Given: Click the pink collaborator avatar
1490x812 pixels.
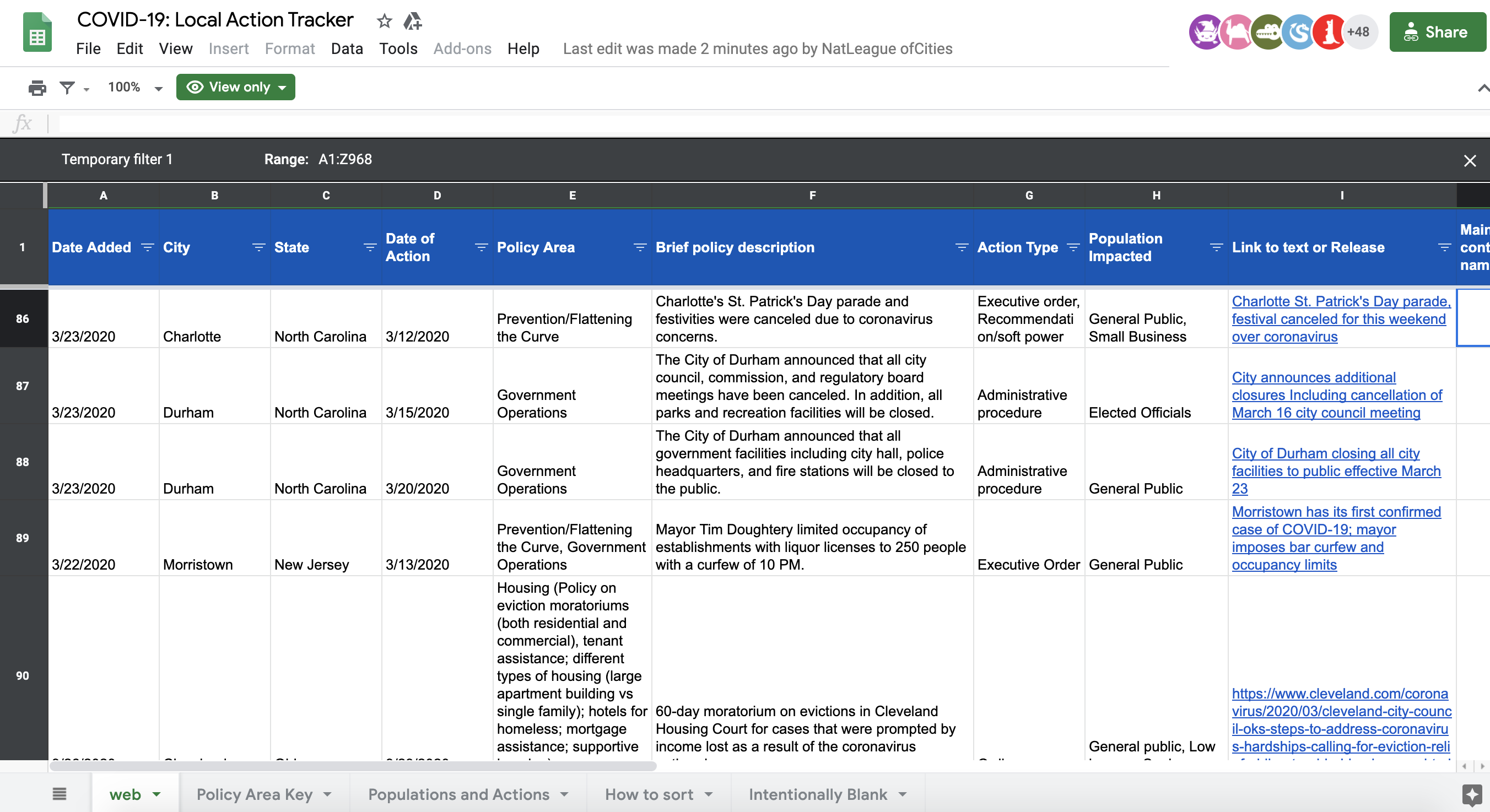Looking at the screenshot, I should click(1237, 32).
